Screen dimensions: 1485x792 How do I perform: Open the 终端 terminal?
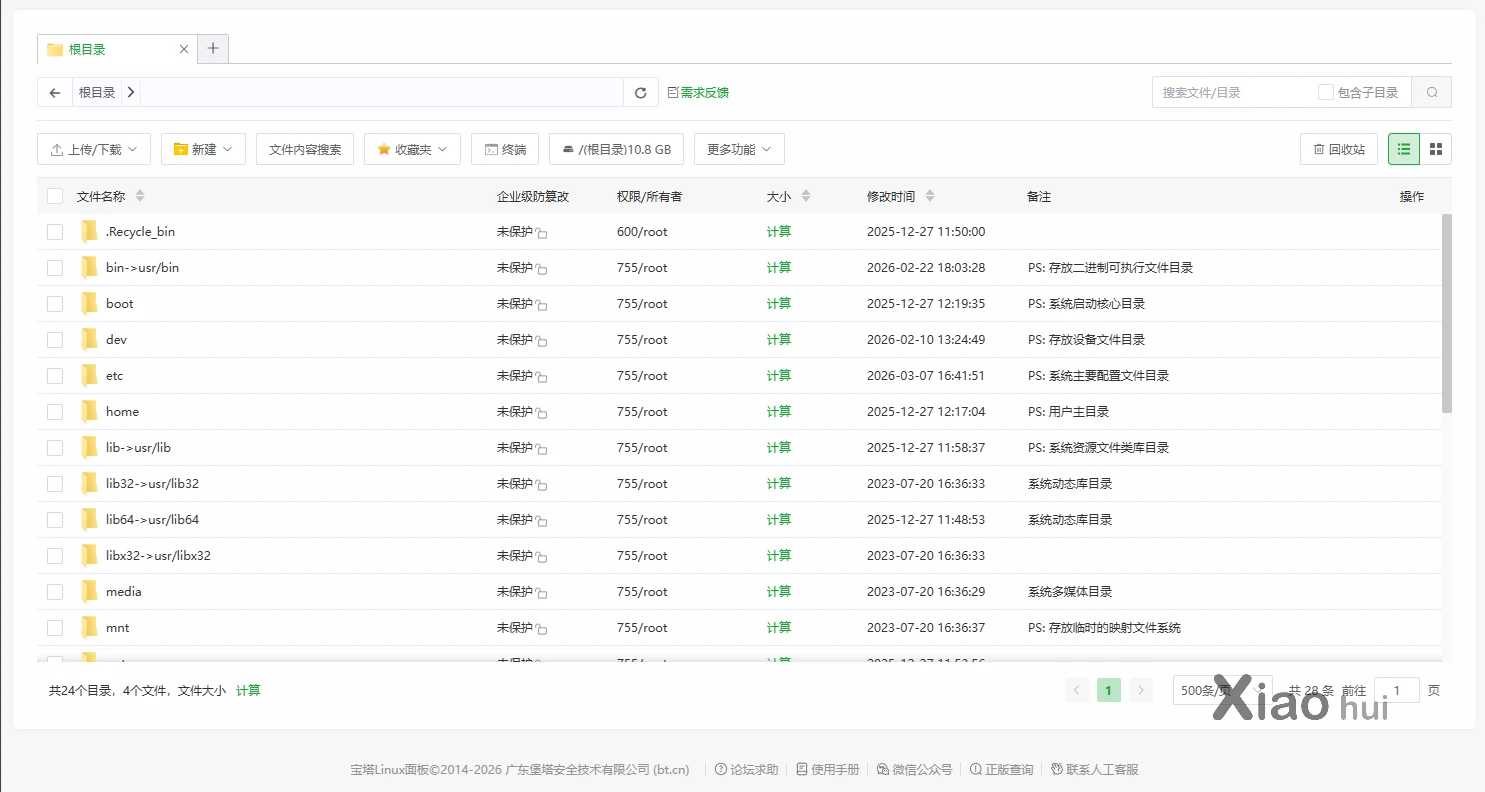505,148
